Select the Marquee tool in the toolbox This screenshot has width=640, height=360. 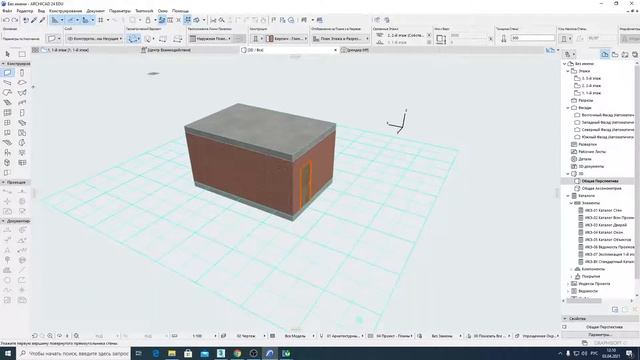coord(22,54)
